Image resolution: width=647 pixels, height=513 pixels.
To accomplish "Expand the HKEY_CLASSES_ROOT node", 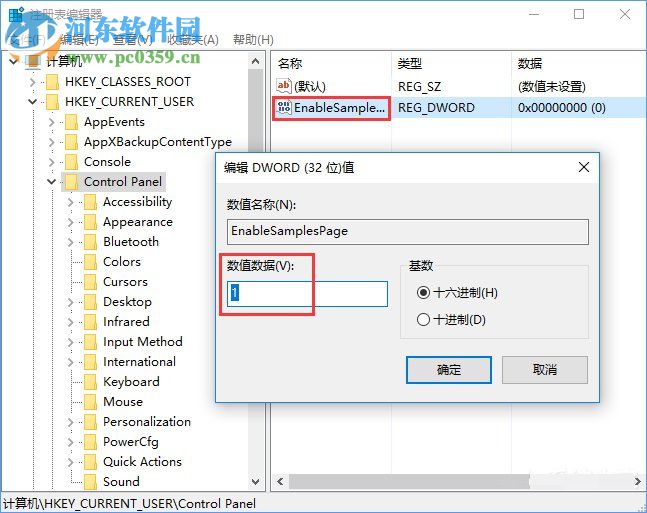I will pos(33,82).
